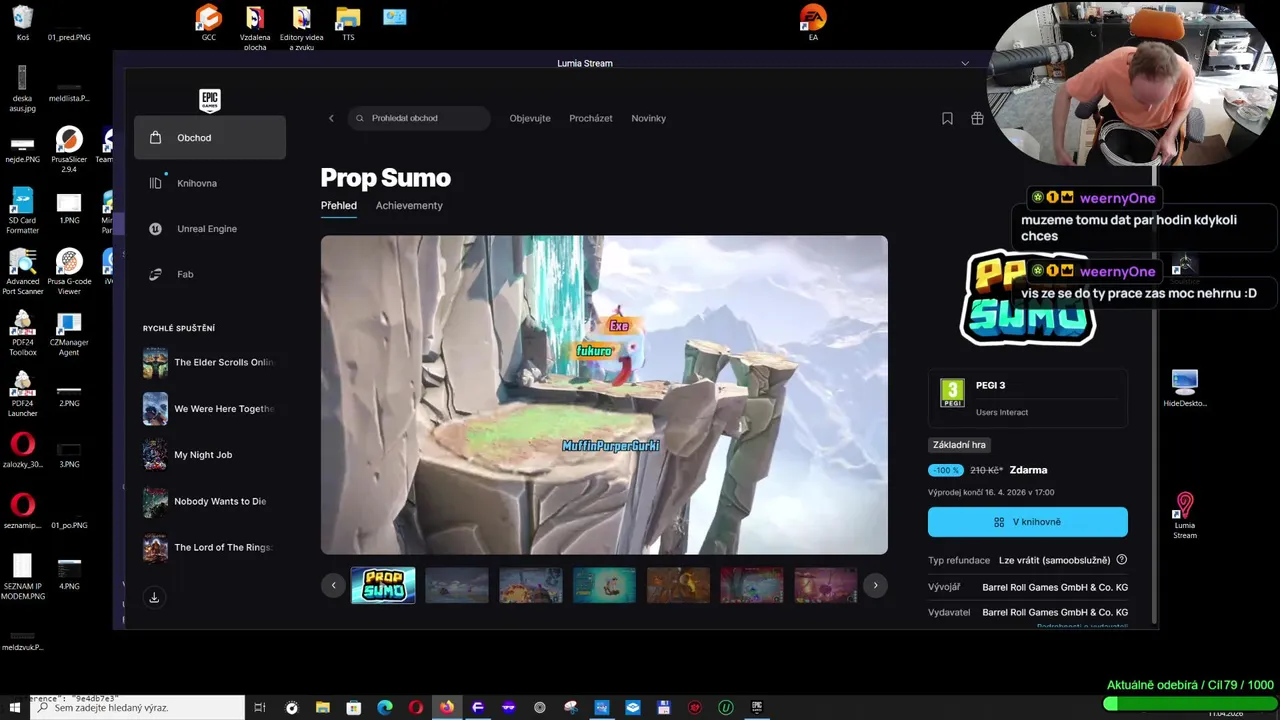Click the refund type help question icon
Viewport: 1280px width, 720px height.
[x=1121, y=560]
